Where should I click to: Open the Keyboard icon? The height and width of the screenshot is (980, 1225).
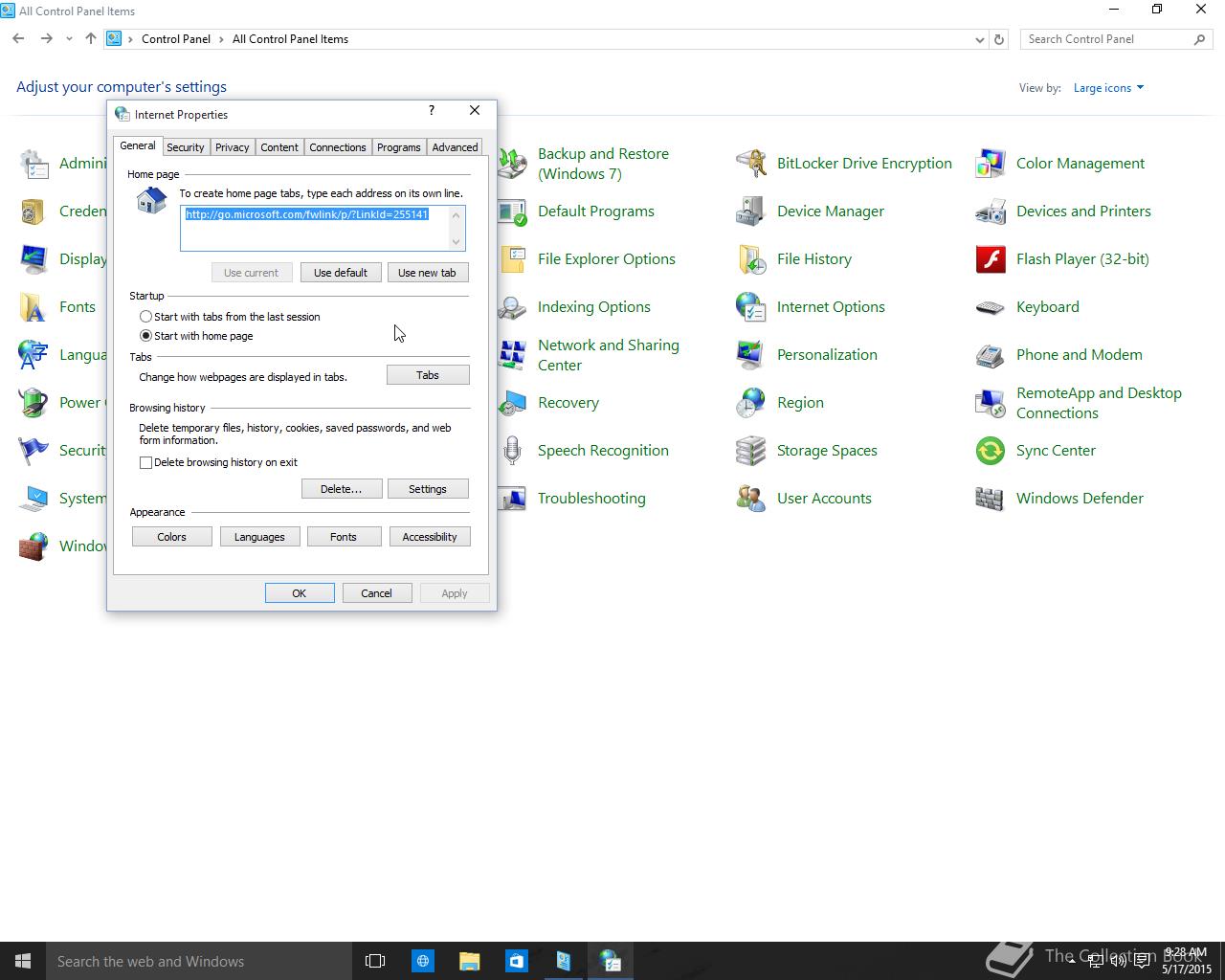(991, 307)
